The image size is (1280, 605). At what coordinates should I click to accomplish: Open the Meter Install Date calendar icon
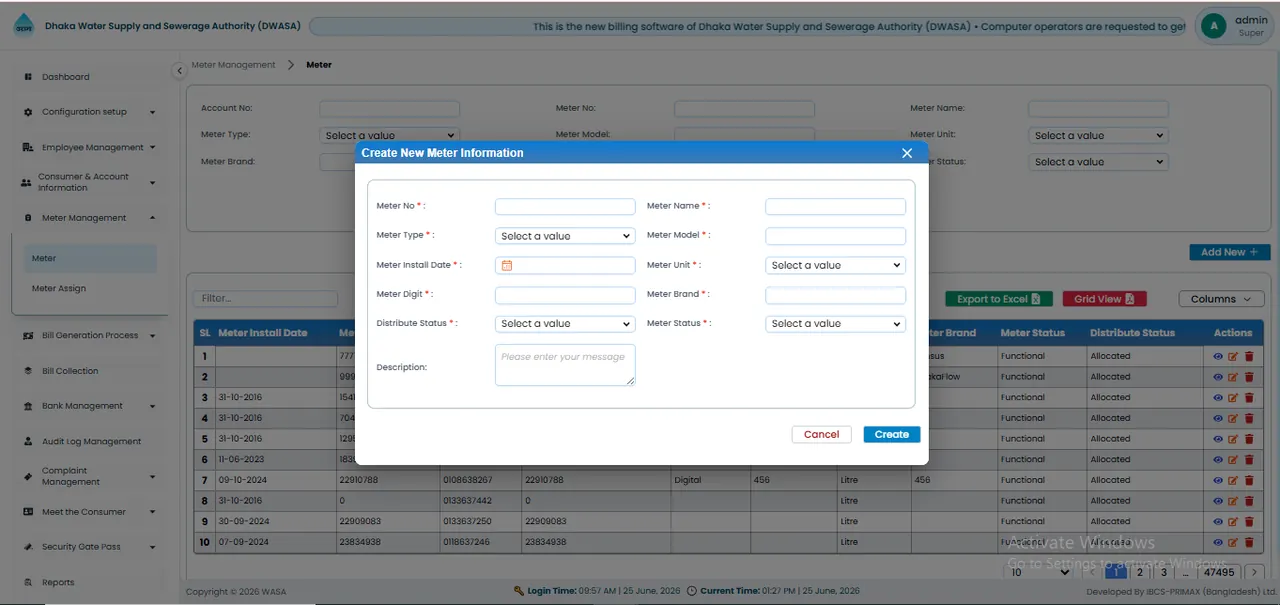coord(507,265)
